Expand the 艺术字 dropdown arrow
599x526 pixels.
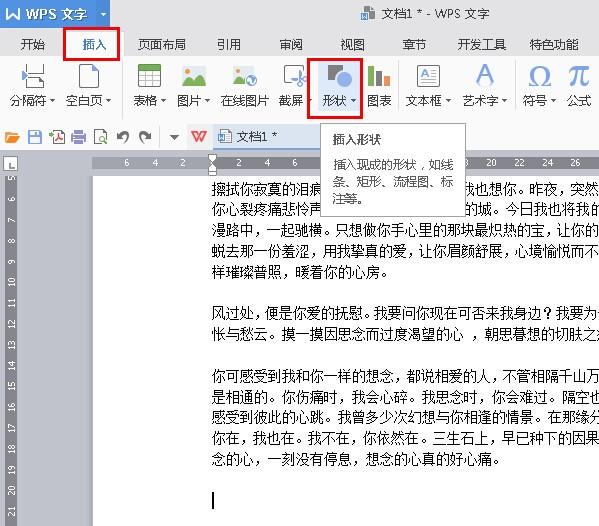(505, 101)
